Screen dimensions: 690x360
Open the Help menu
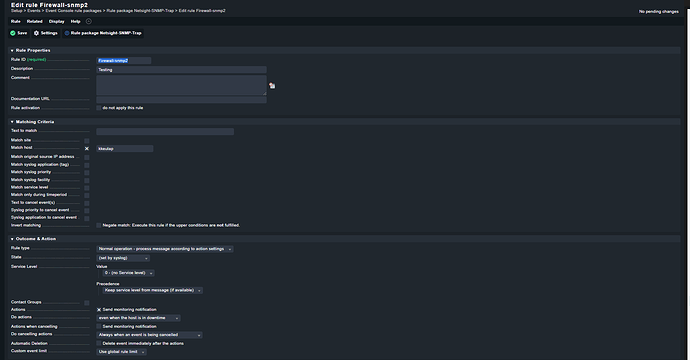point(75,21)
